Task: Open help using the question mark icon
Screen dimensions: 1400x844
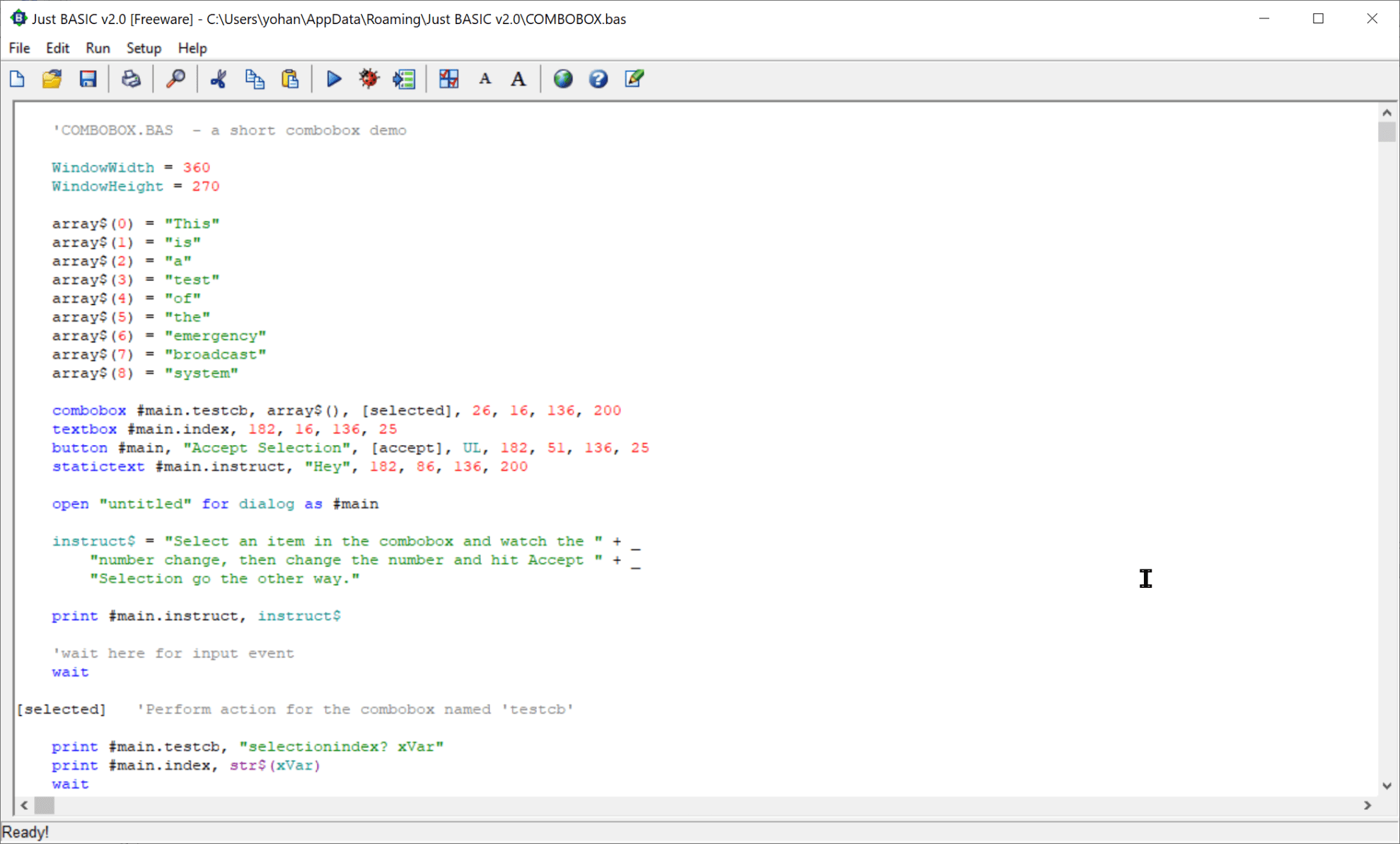Action: (x=598, y=79)
